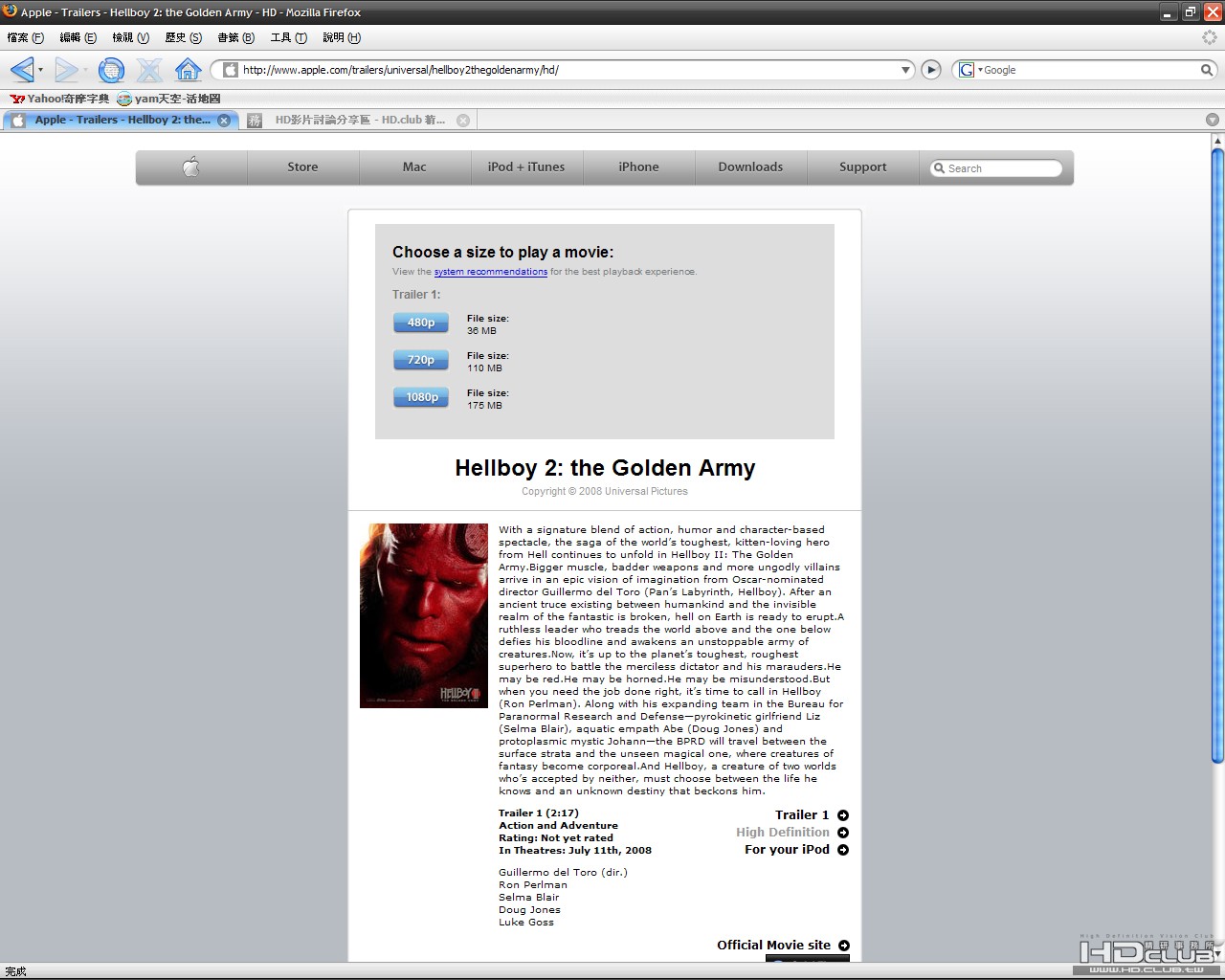The width and height of the screenshot is (1225, 980).
Task: Open the Yahoo!奇摩字典 bookmark
Action: pyautogui.click(x=59, y=99)
